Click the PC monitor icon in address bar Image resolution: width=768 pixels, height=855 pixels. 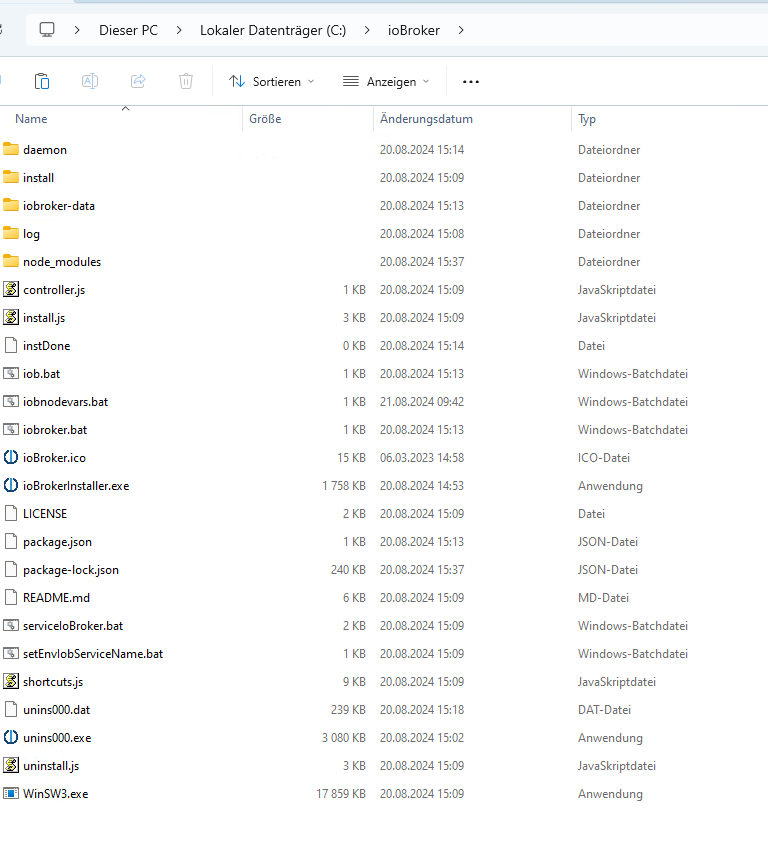point(47,30)
